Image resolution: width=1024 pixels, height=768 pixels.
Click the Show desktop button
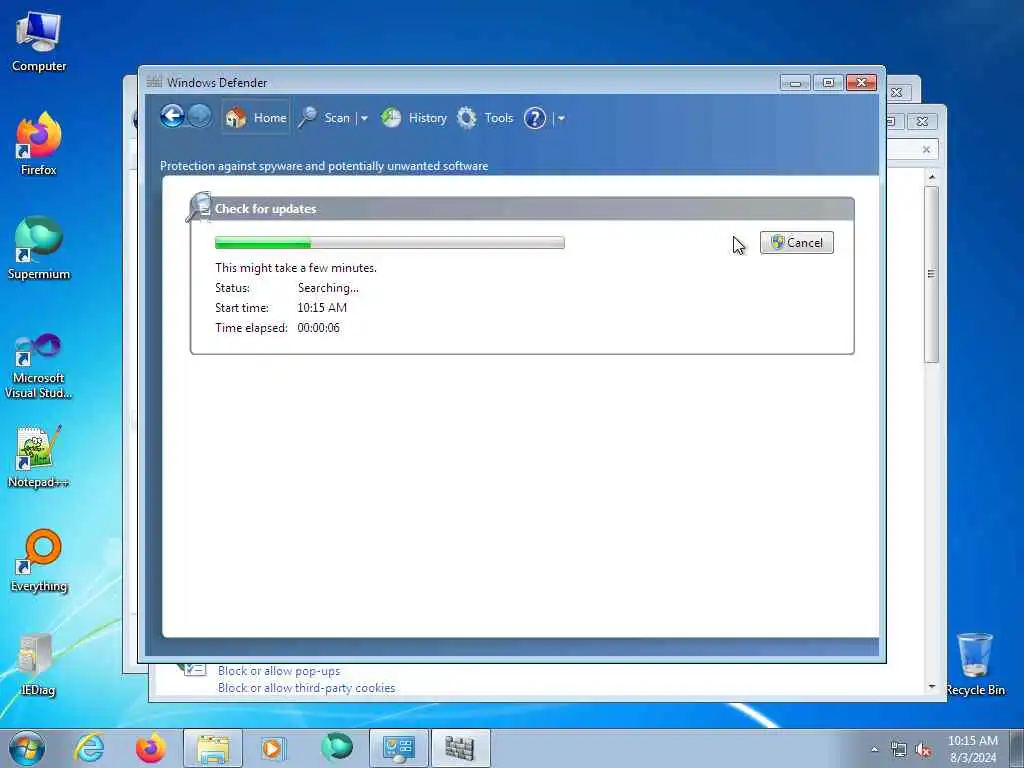coord(1017,748)
